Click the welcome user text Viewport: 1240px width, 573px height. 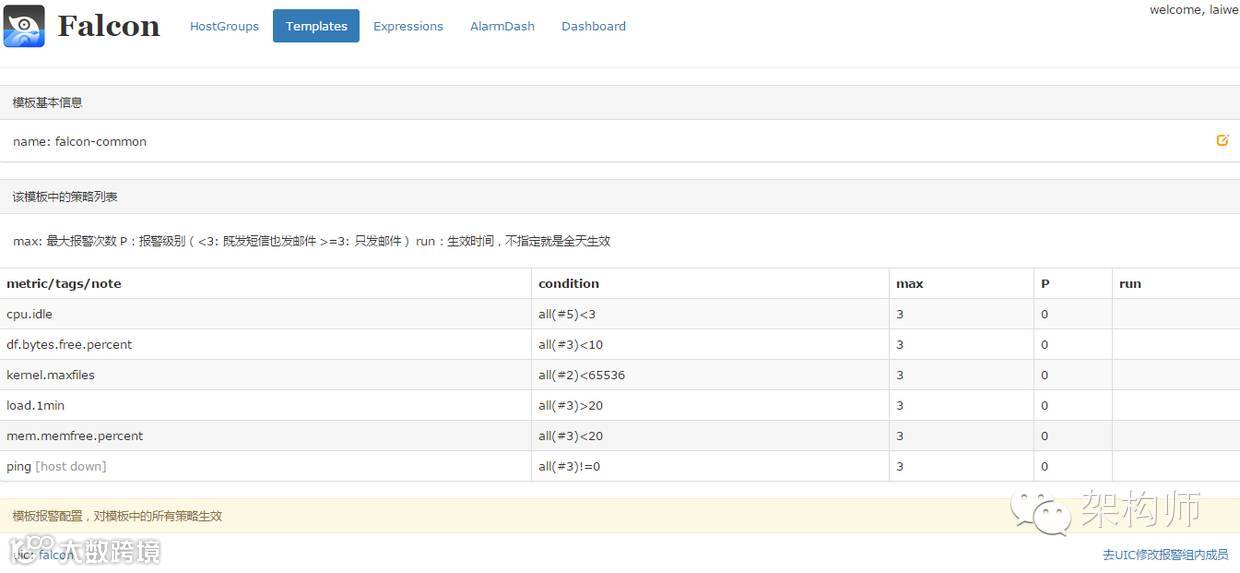pos(1194,10)
